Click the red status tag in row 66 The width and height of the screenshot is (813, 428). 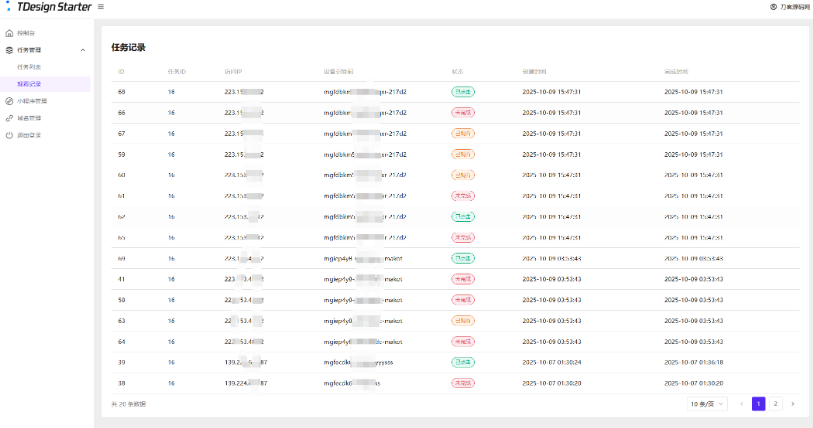[463, 112]
